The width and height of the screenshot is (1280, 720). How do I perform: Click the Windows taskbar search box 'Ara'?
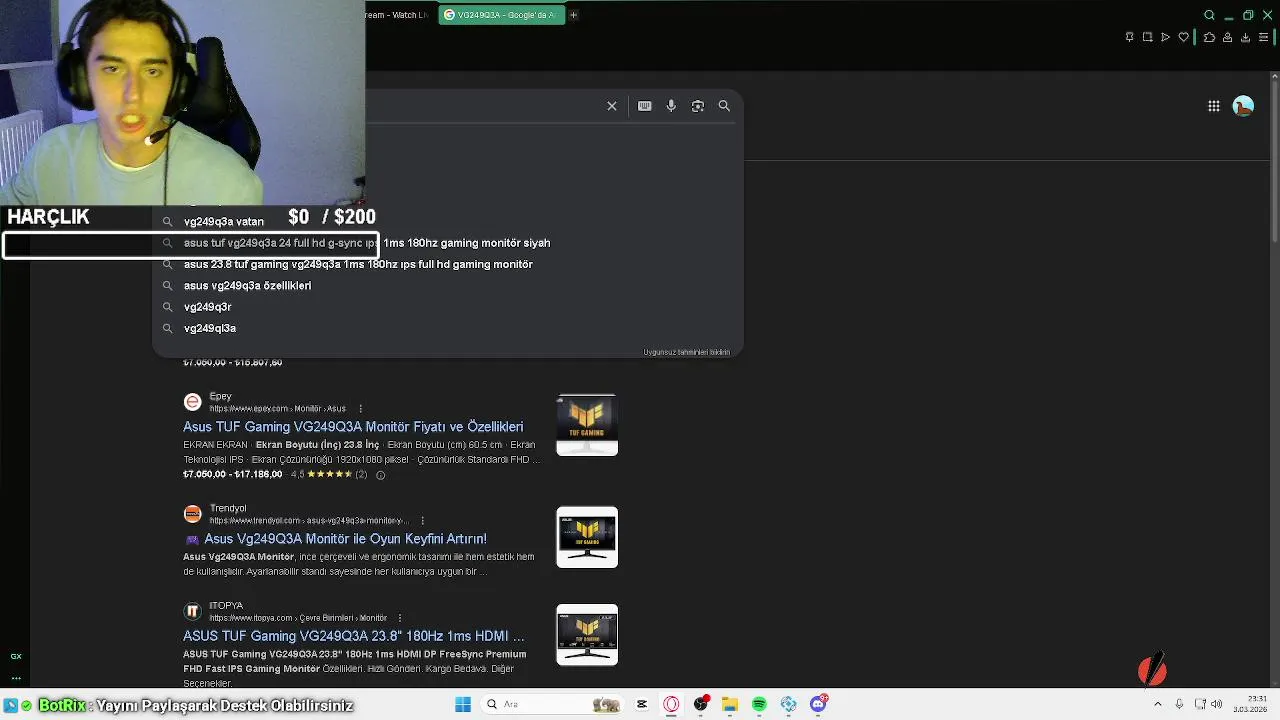[x=551, y=704]
